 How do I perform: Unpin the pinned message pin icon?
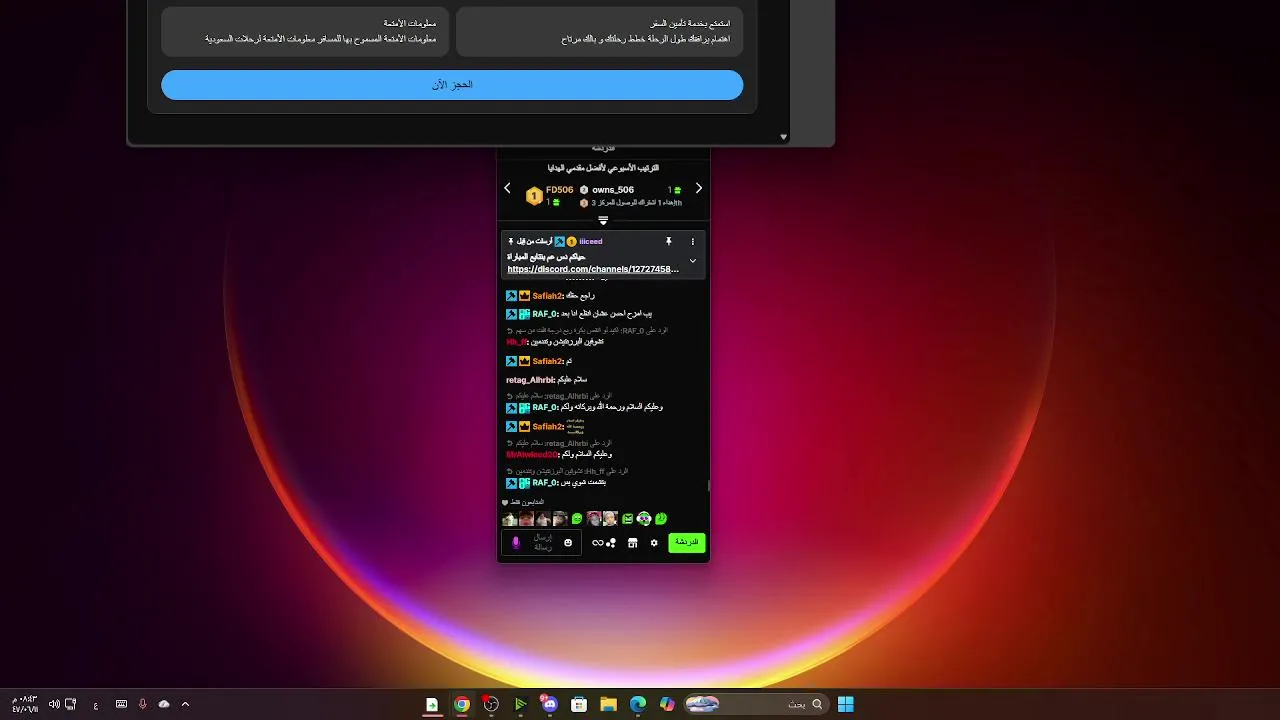669,242
